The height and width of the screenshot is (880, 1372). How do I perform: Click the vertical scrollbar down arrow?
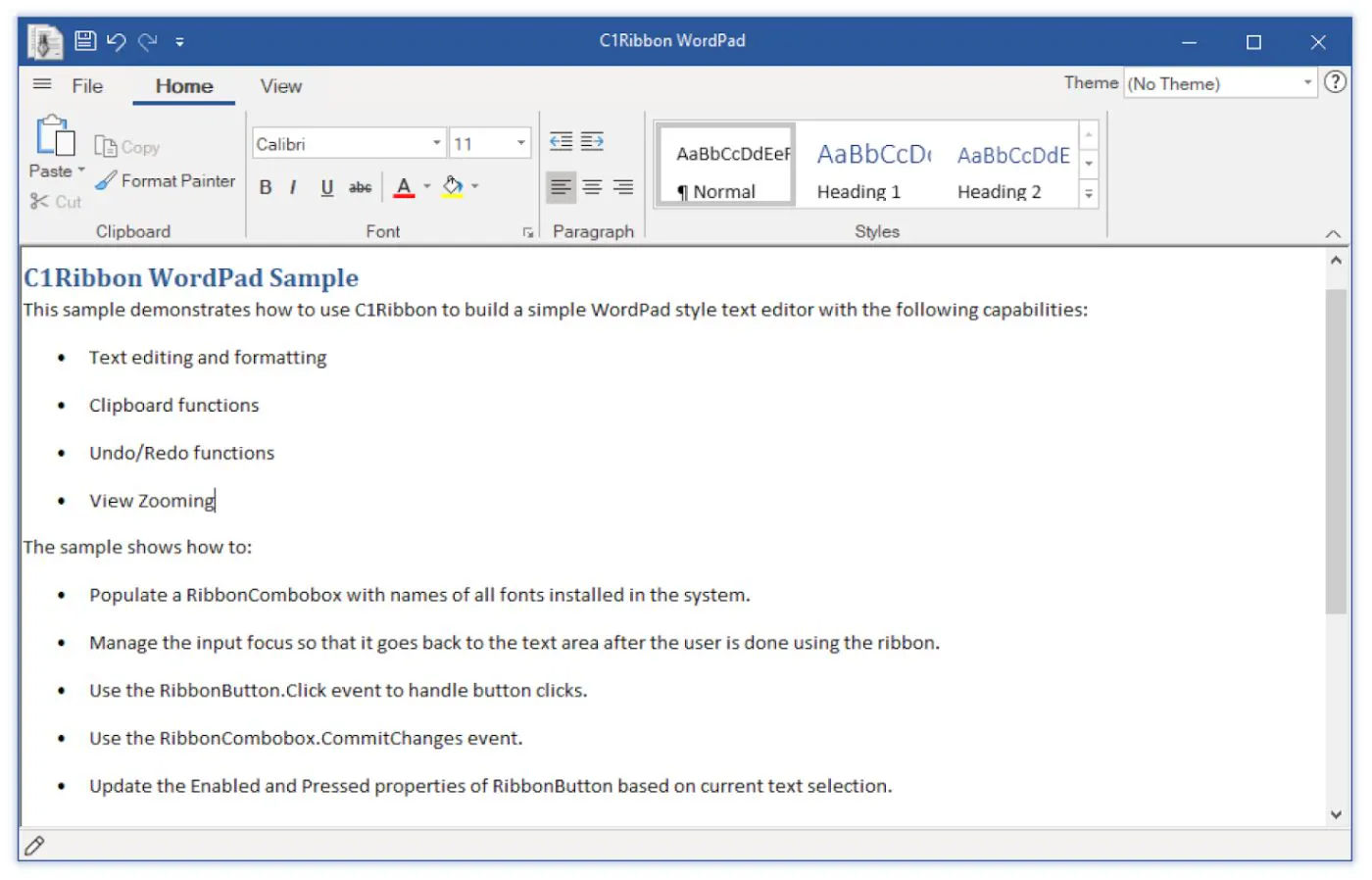[1336, 814]
